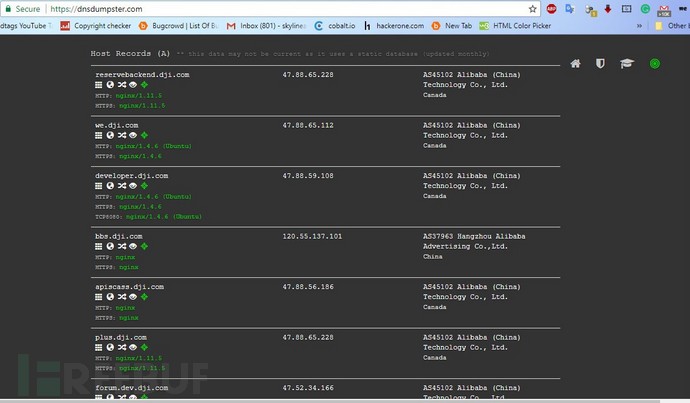Click the red download arrow extension
The height and width of the screenshot is (403, 690).
608,9
